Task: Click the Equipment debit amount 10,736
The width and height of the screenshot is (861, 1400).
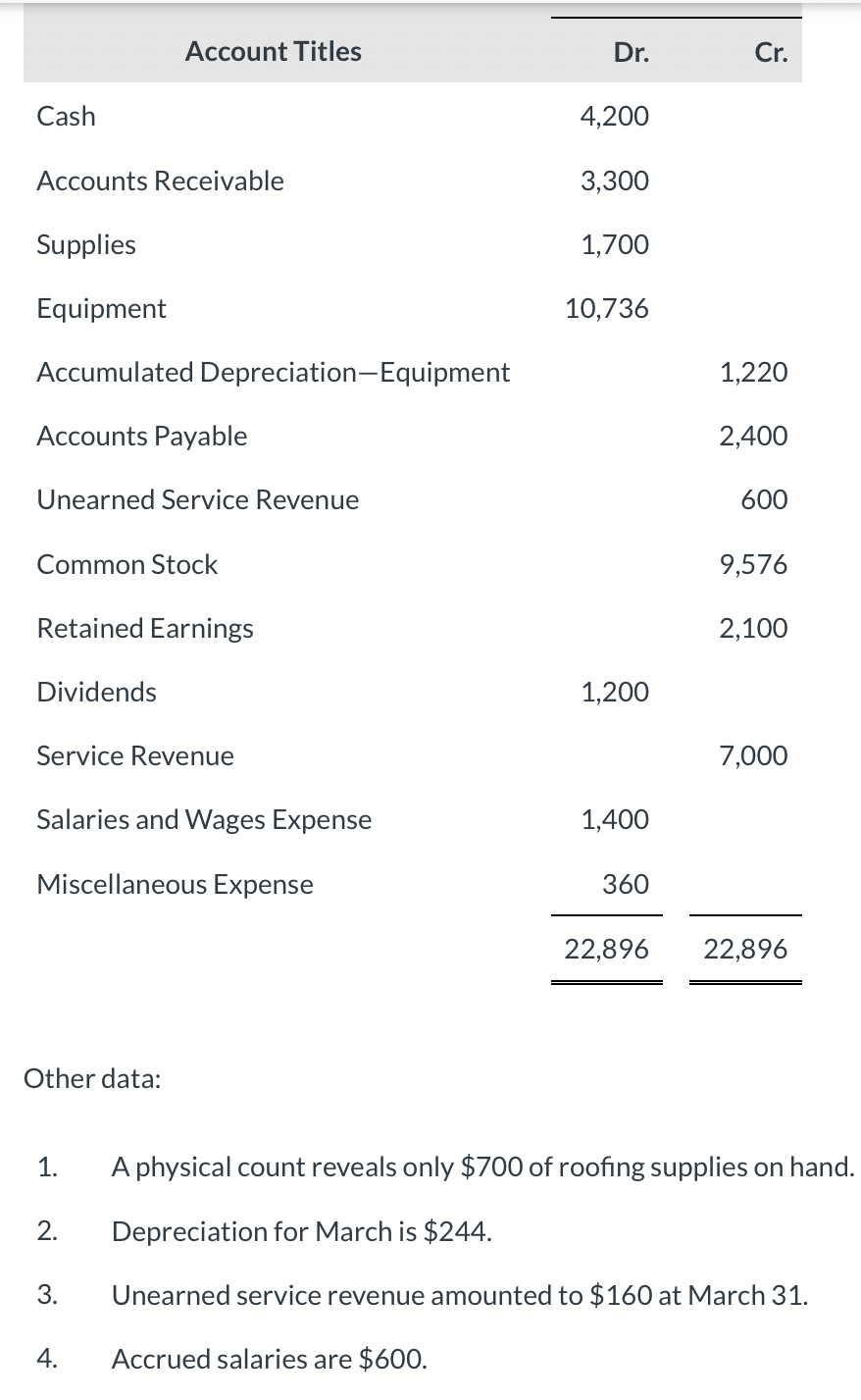Action: pyautogui.click(x=606, y=308)
